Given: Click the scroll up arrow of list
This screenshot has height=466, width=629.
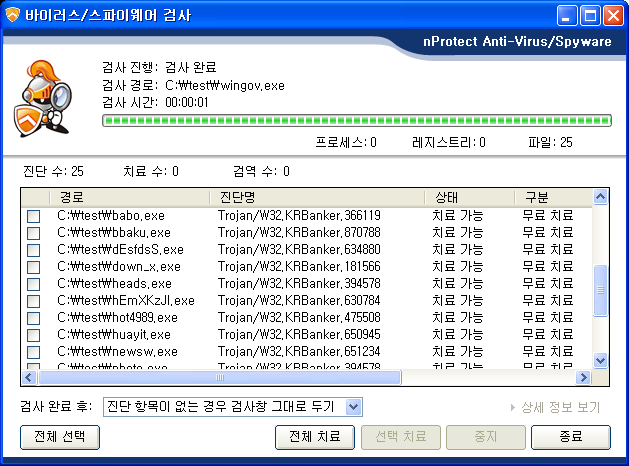Looking at the screenshot, I should click(600, 197).
